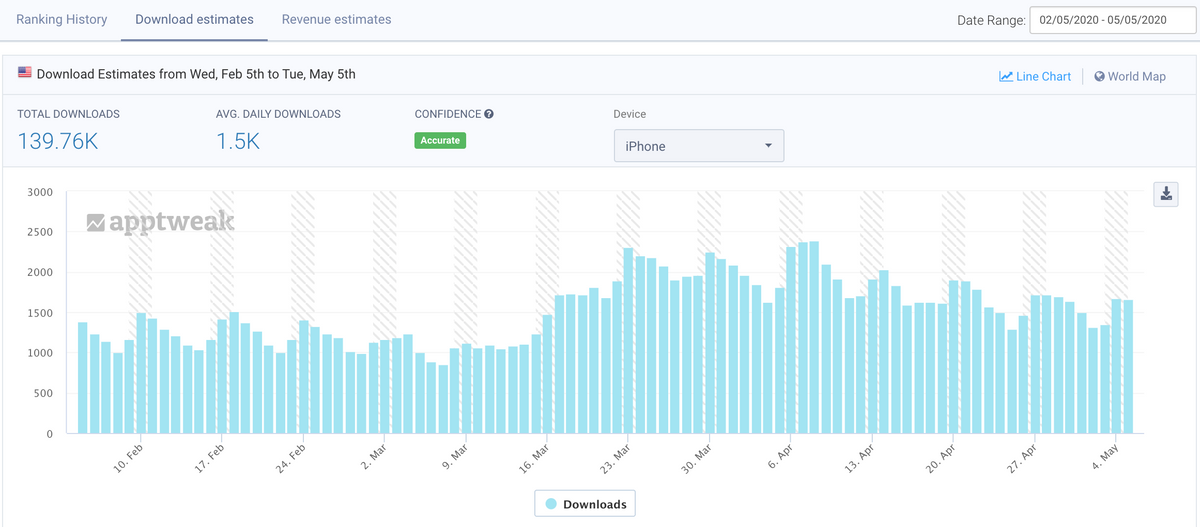The width and height of the screenshot is (1200, 527).
Task: Click the Downloads legend color dot
Action: (x=550, y=504)
